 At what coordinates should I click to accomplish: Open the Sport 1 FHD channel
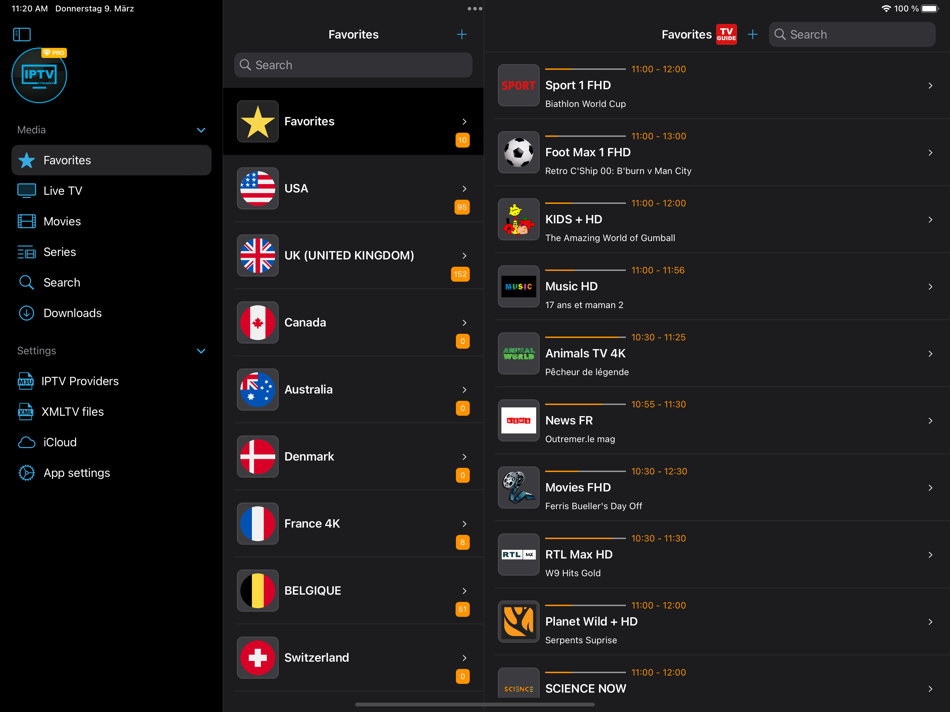coord(717,85)
